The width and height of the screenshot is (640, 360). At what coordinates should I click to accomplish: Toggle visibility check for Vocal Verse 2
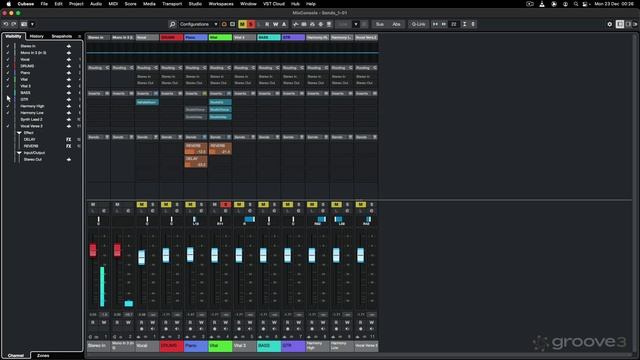point(7,126)
